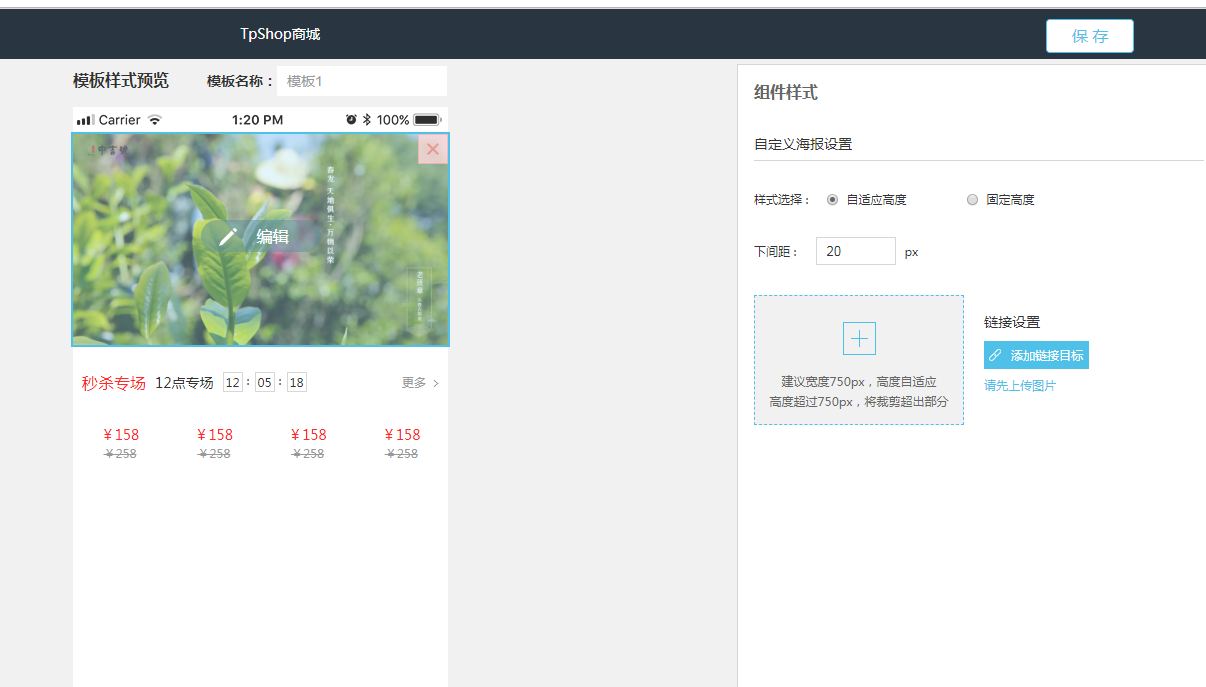Viewport: 1206px width, 687px height.
Task: Click the alarm clock status icon
Action: point(351,120)
